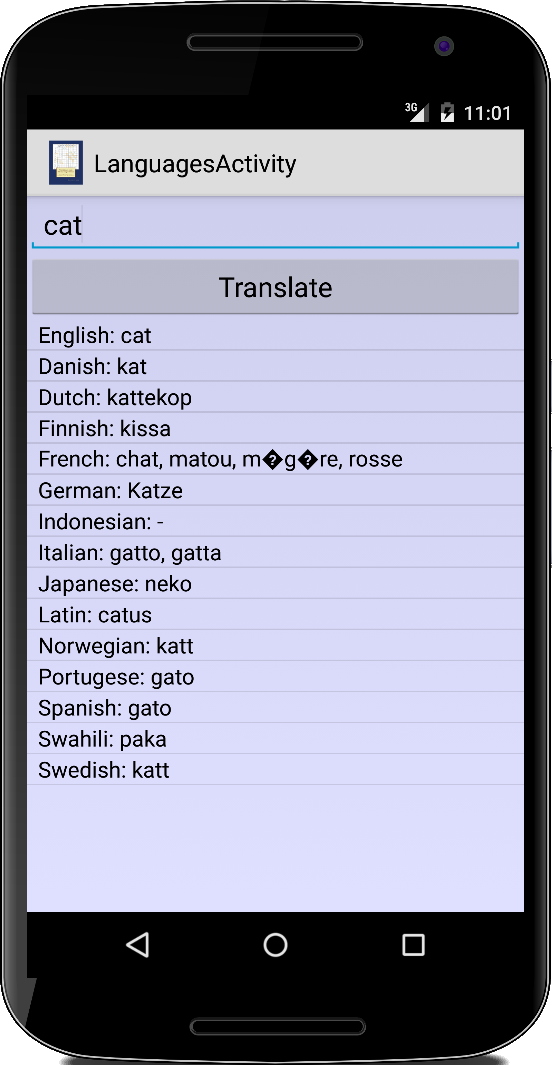
Task: Select the 'Italian: gatto, gatta' entry
Action: pyautogui.click(x=275, y=553)
